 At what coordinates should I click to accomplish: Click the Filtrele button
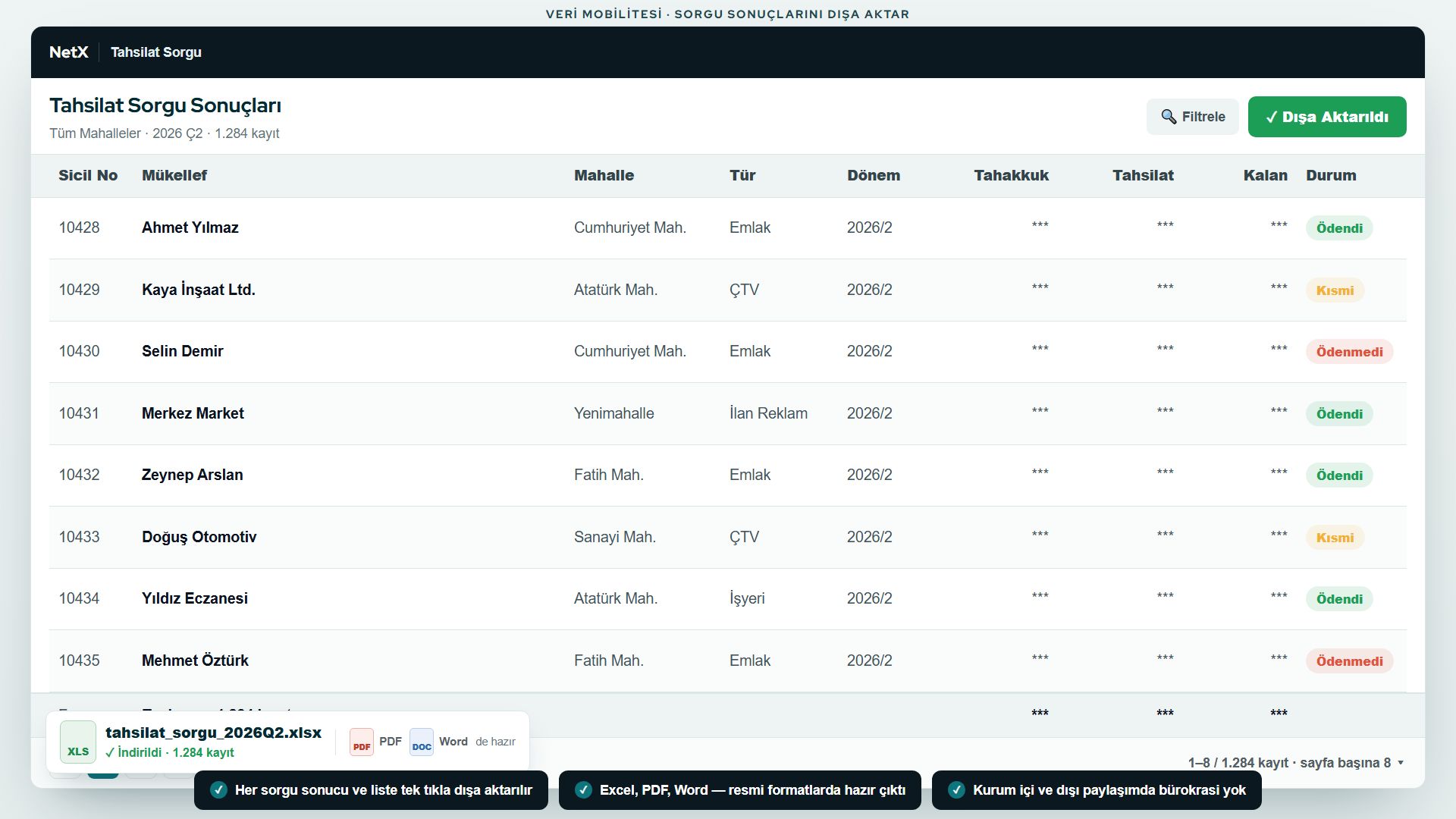coord(1193,117)
